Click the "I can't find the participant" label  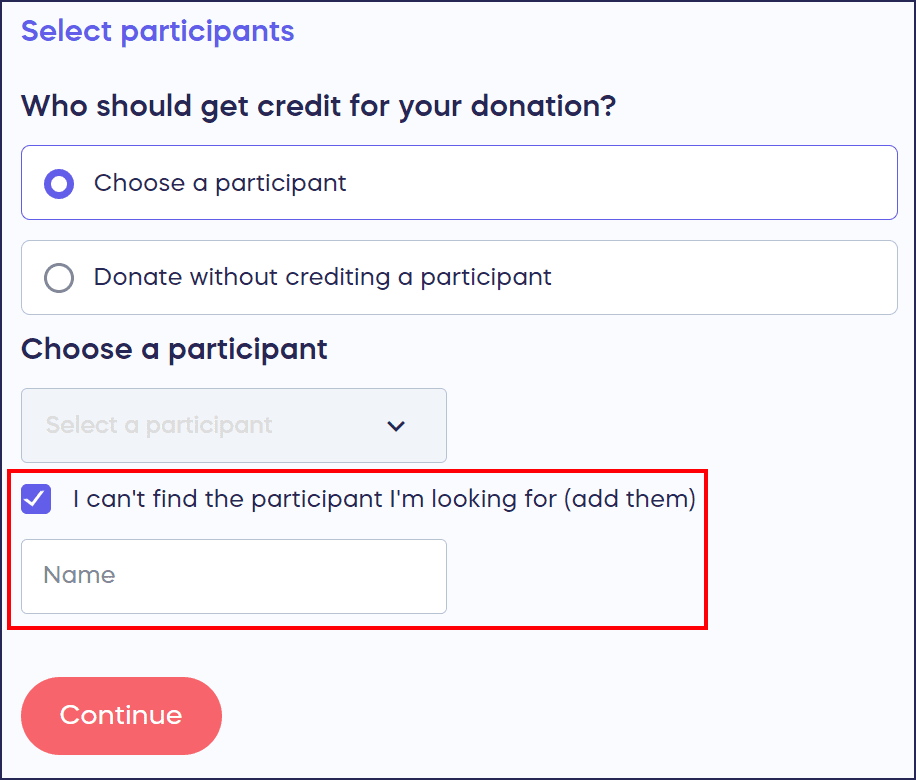coord(313,499)
